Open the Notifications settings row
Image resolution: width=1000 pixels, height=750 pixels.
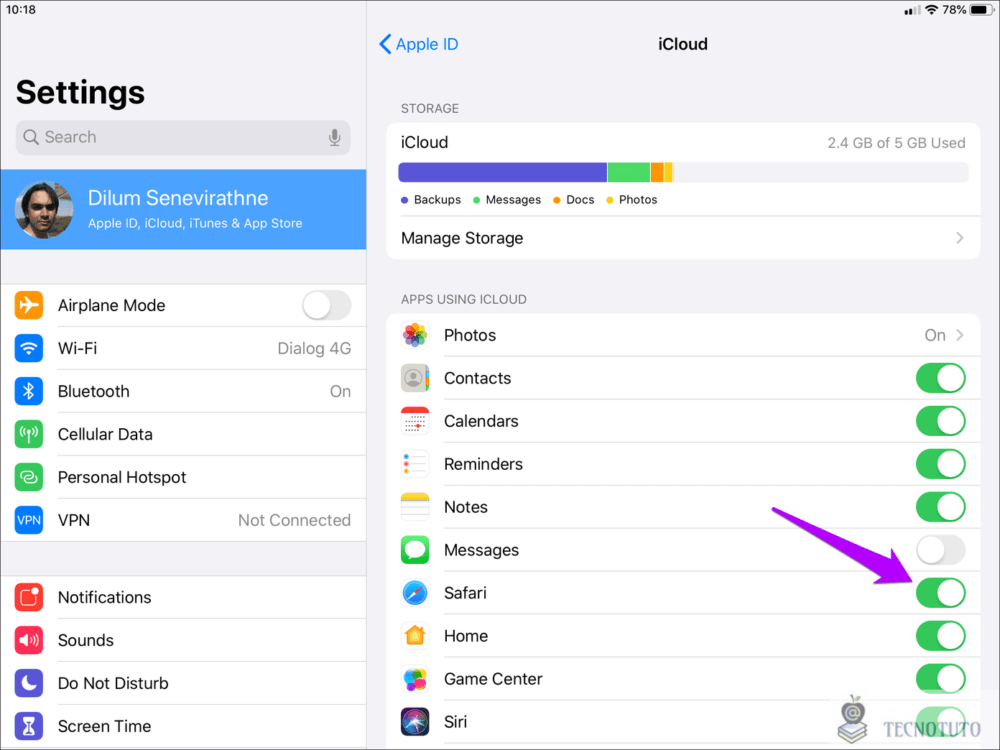184,597
